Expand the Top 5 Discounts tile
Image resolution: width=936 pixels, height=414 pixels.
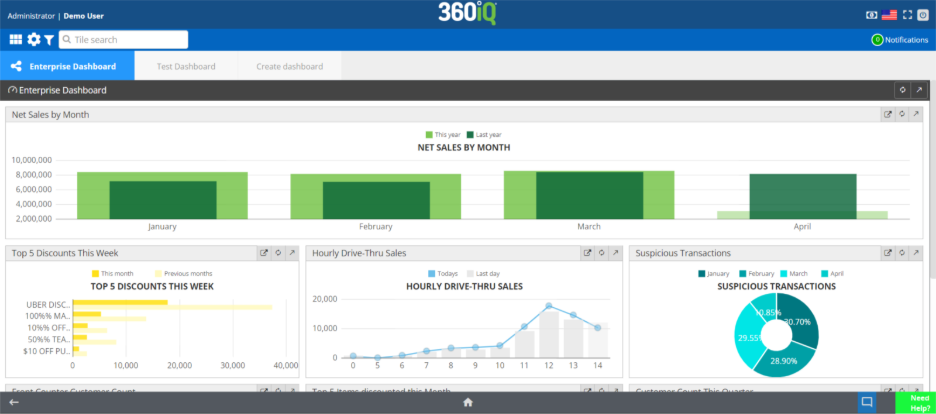(292, 253)
